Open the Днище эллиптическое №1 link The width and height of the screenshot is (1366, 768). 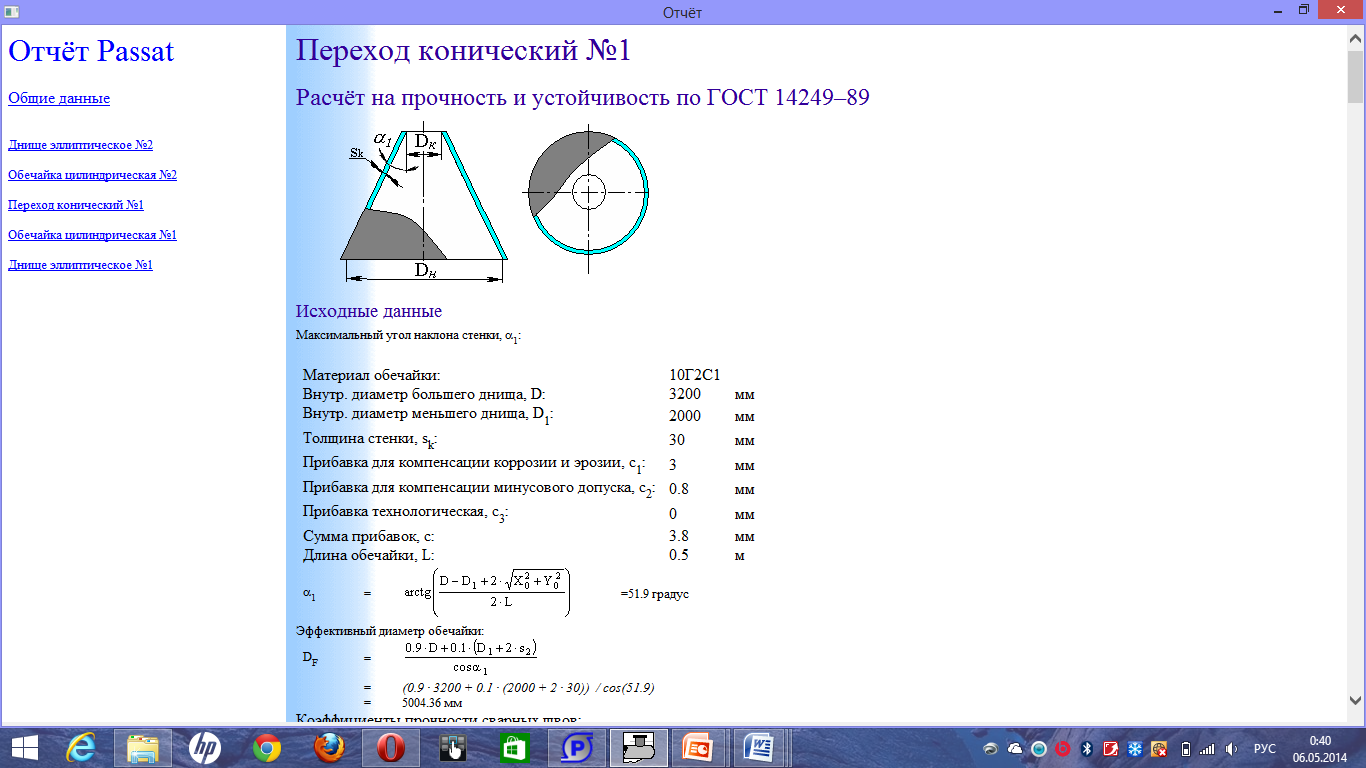pos(80,265)
